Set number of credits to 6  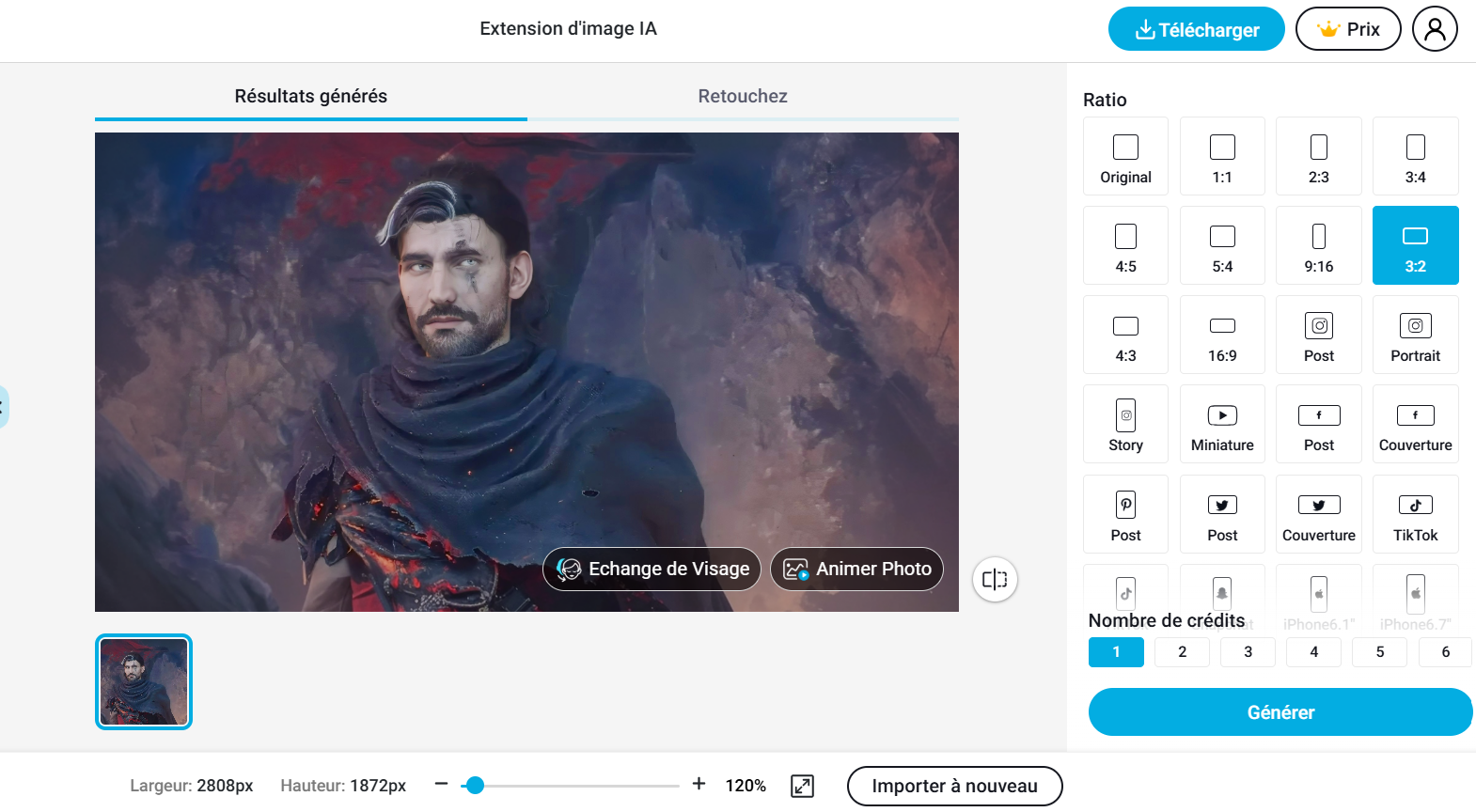pyautogui.click(x=1445, y=652)
